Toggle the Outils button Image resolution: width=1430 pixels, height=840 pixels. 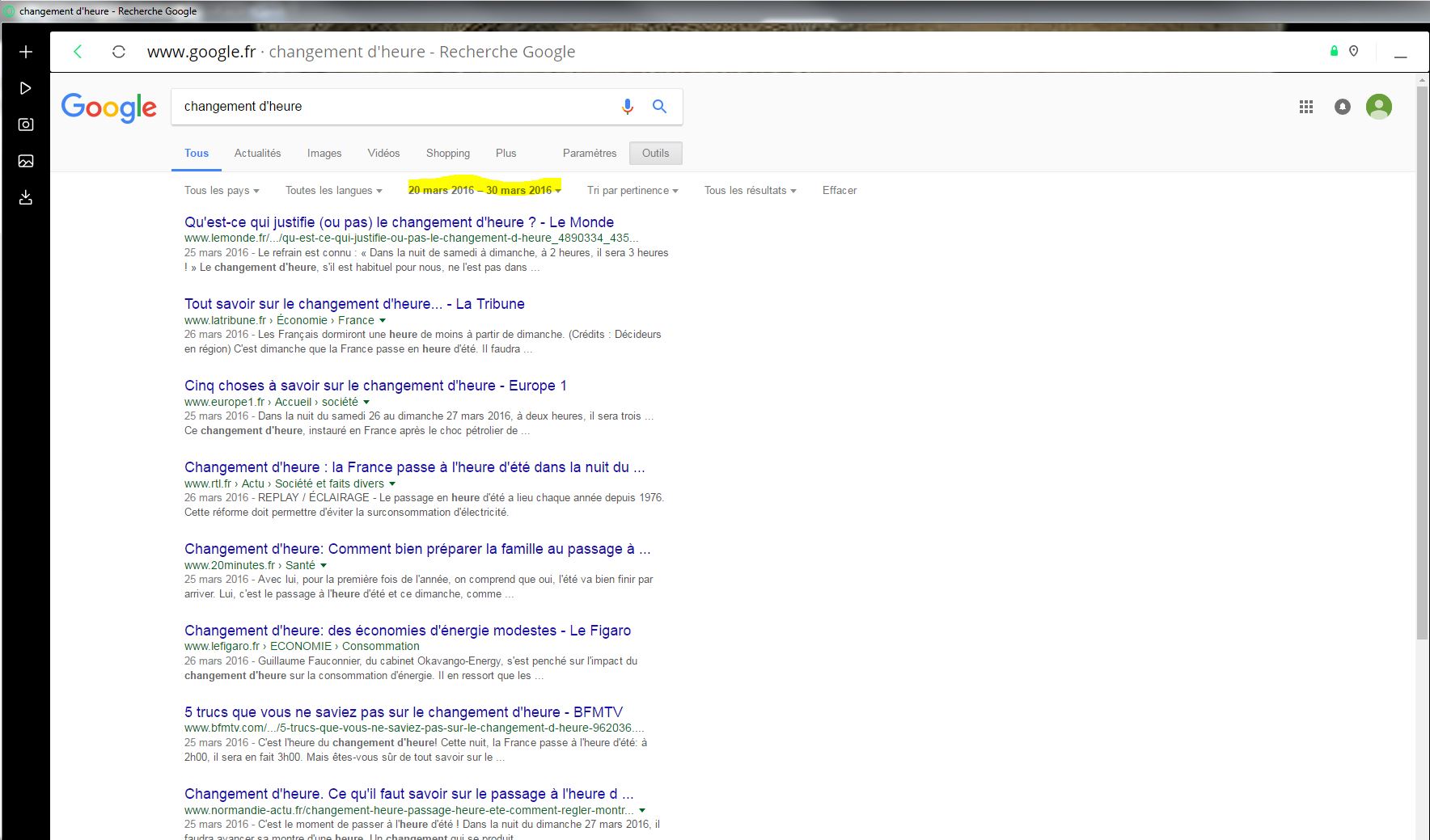click(655, 154)
